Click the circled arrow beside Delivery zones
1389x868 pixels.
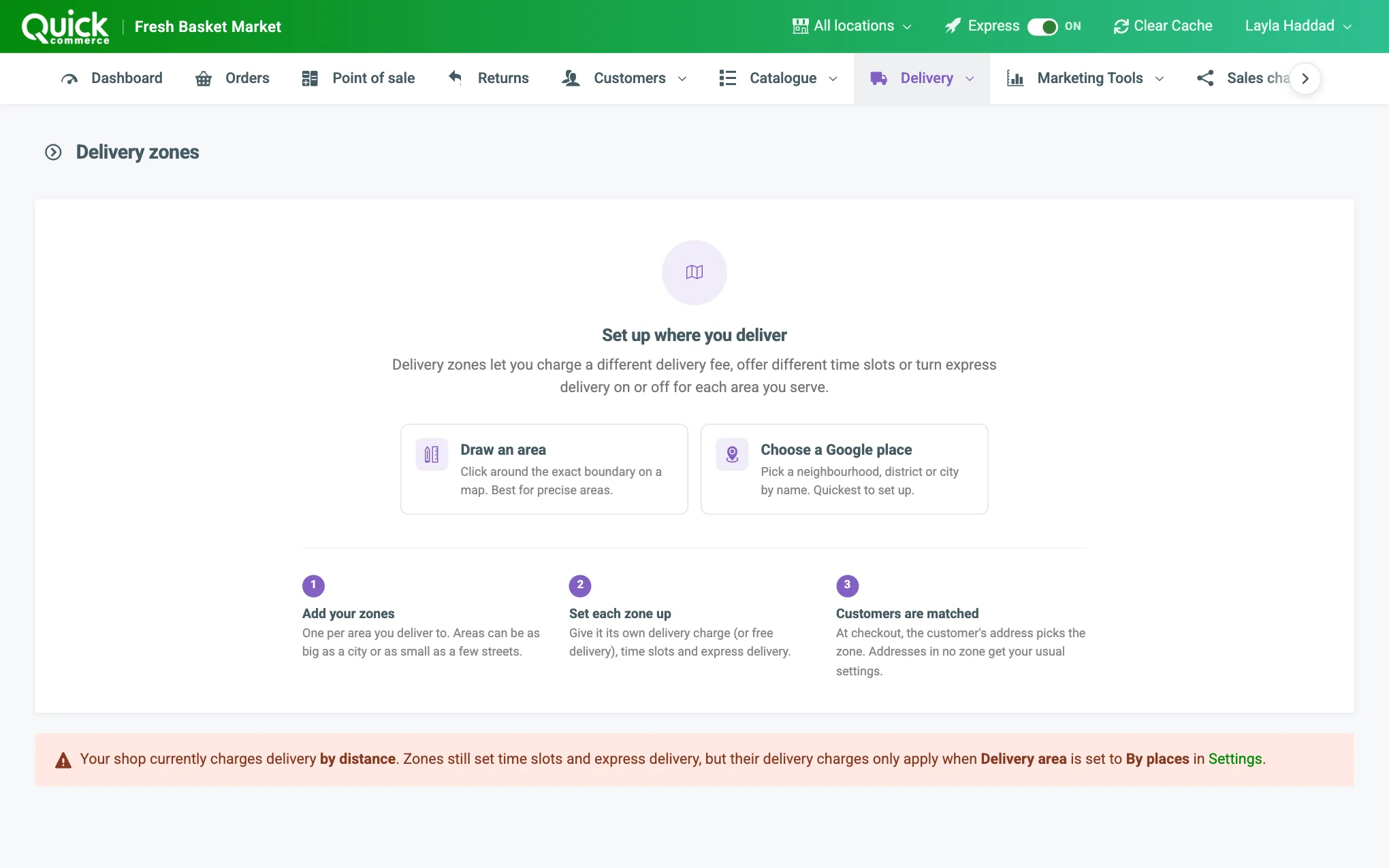pos(53,152)
